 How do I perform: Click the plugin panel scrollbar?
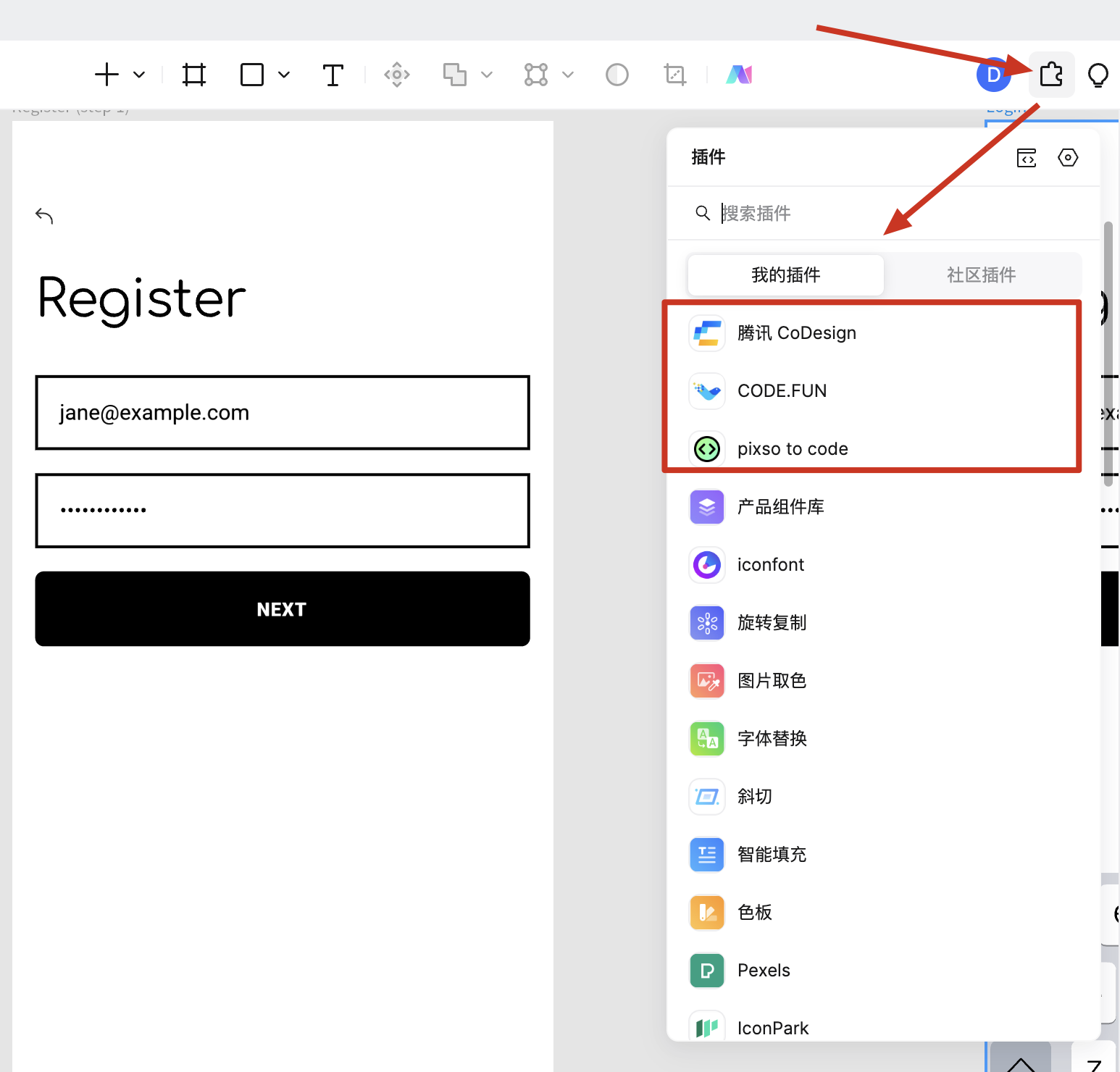(x=1108, y=355)
